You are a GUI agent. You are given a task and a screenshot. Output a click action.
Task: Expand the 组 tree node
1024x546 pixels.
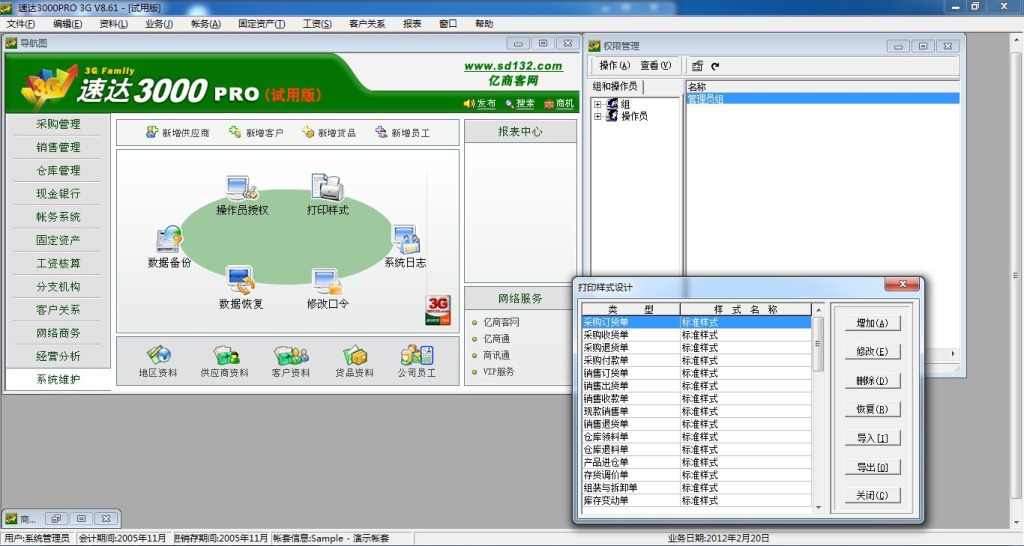(598, 104)
